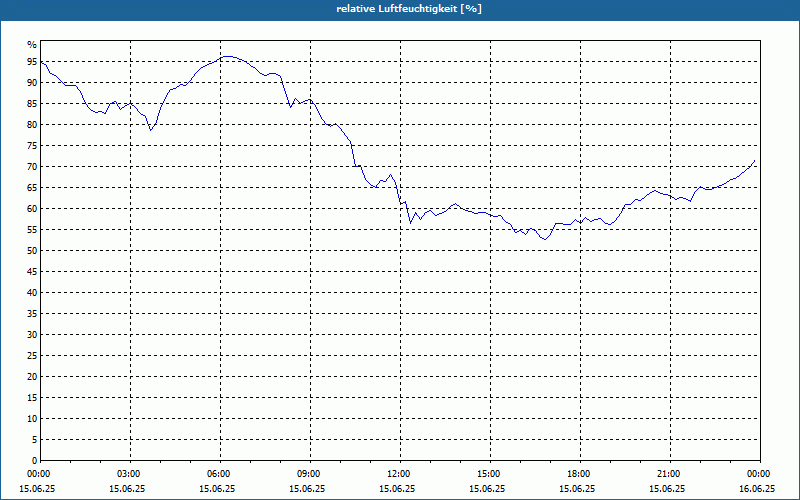Click the date label 16.06.25

(x=757, y=488)
